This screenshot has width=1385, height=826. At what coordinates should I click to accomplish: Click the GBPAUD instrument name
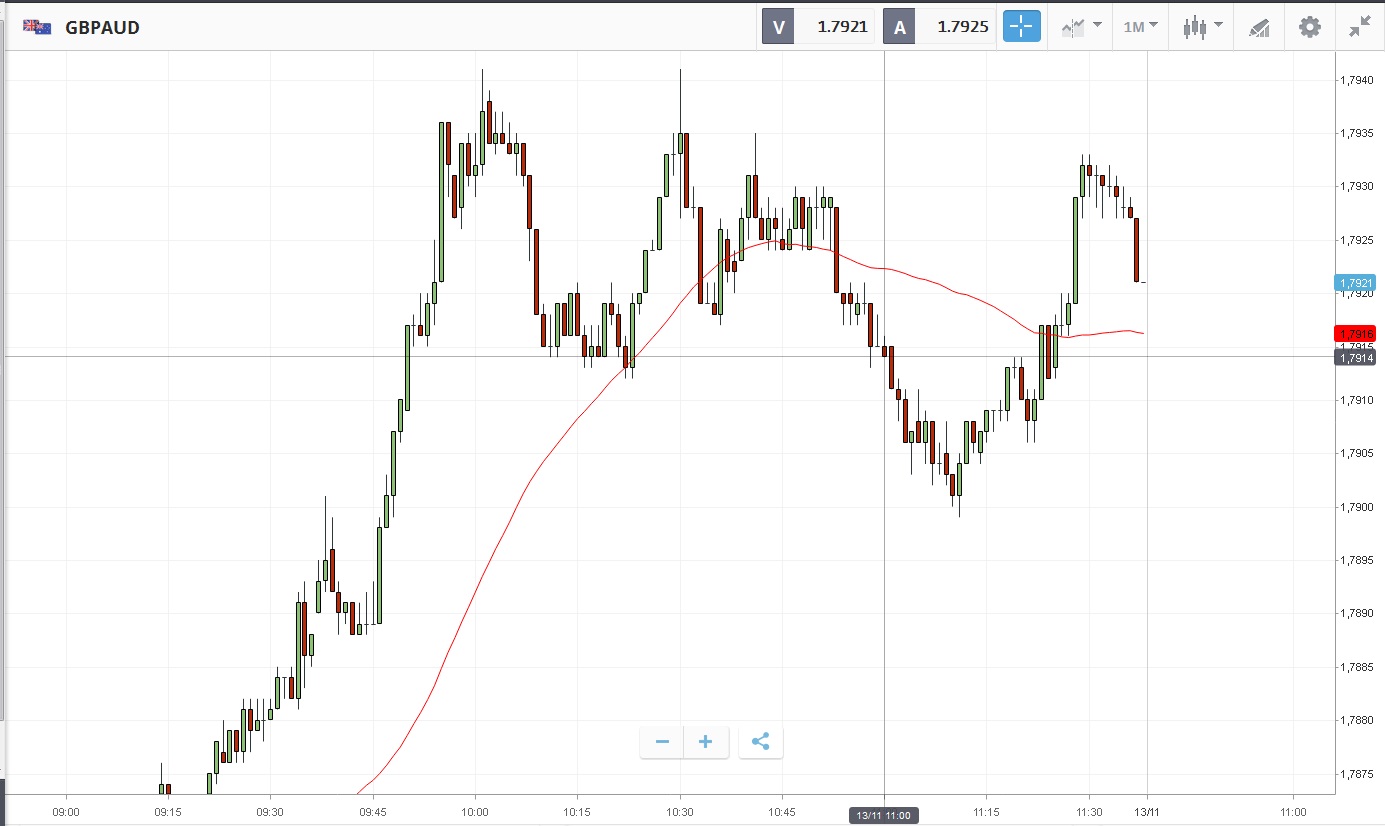click(102, 28)
